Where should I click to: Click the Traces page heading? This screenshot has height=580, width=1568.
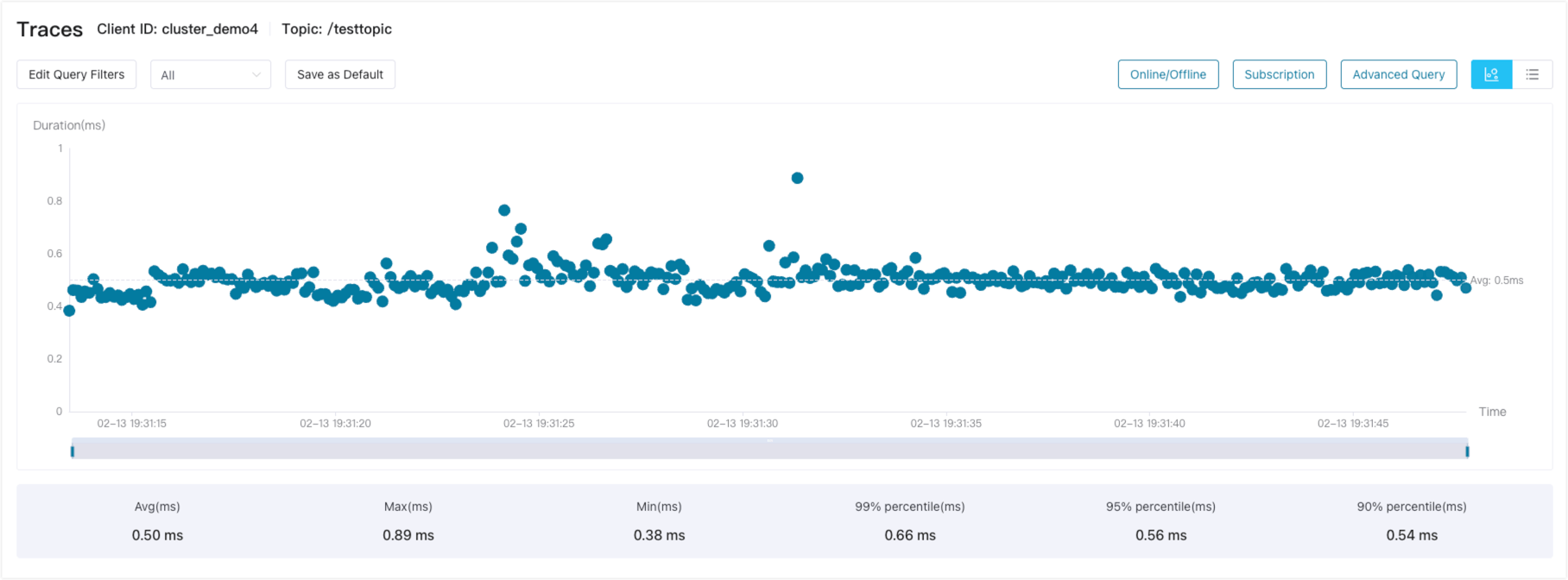pos(50,29)
